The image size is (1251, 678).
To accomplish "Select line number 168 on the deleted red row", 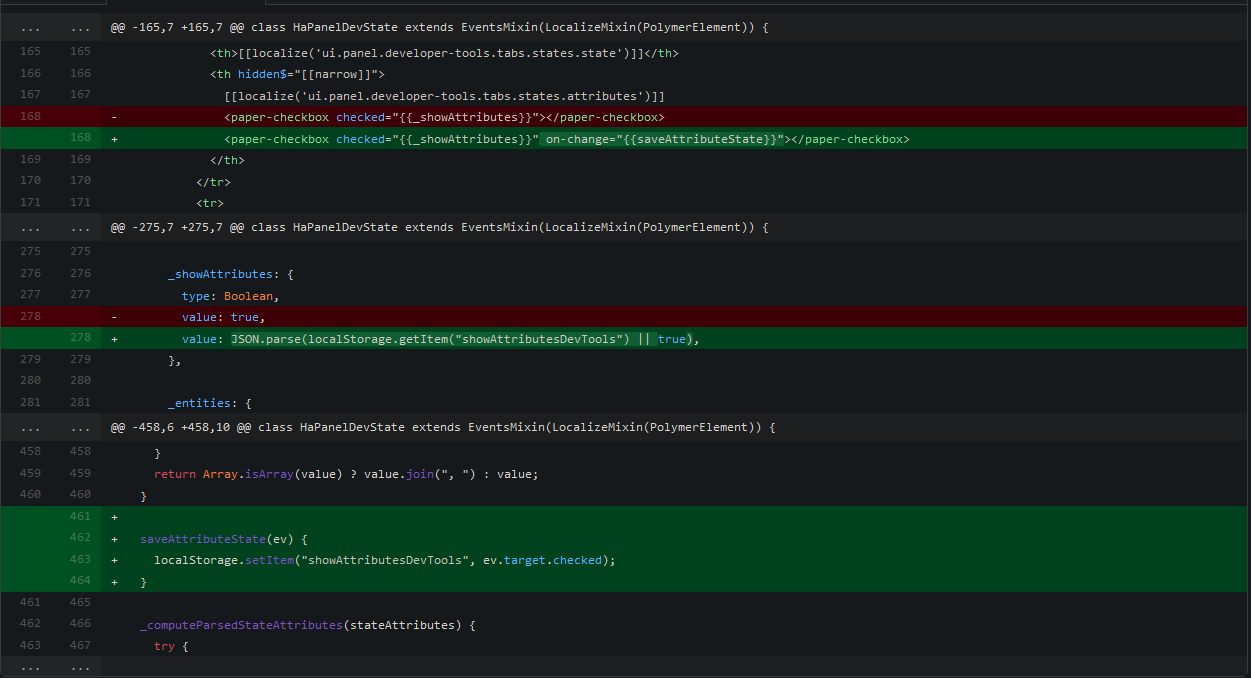I will pyautogui.click(x=30, y=117).
